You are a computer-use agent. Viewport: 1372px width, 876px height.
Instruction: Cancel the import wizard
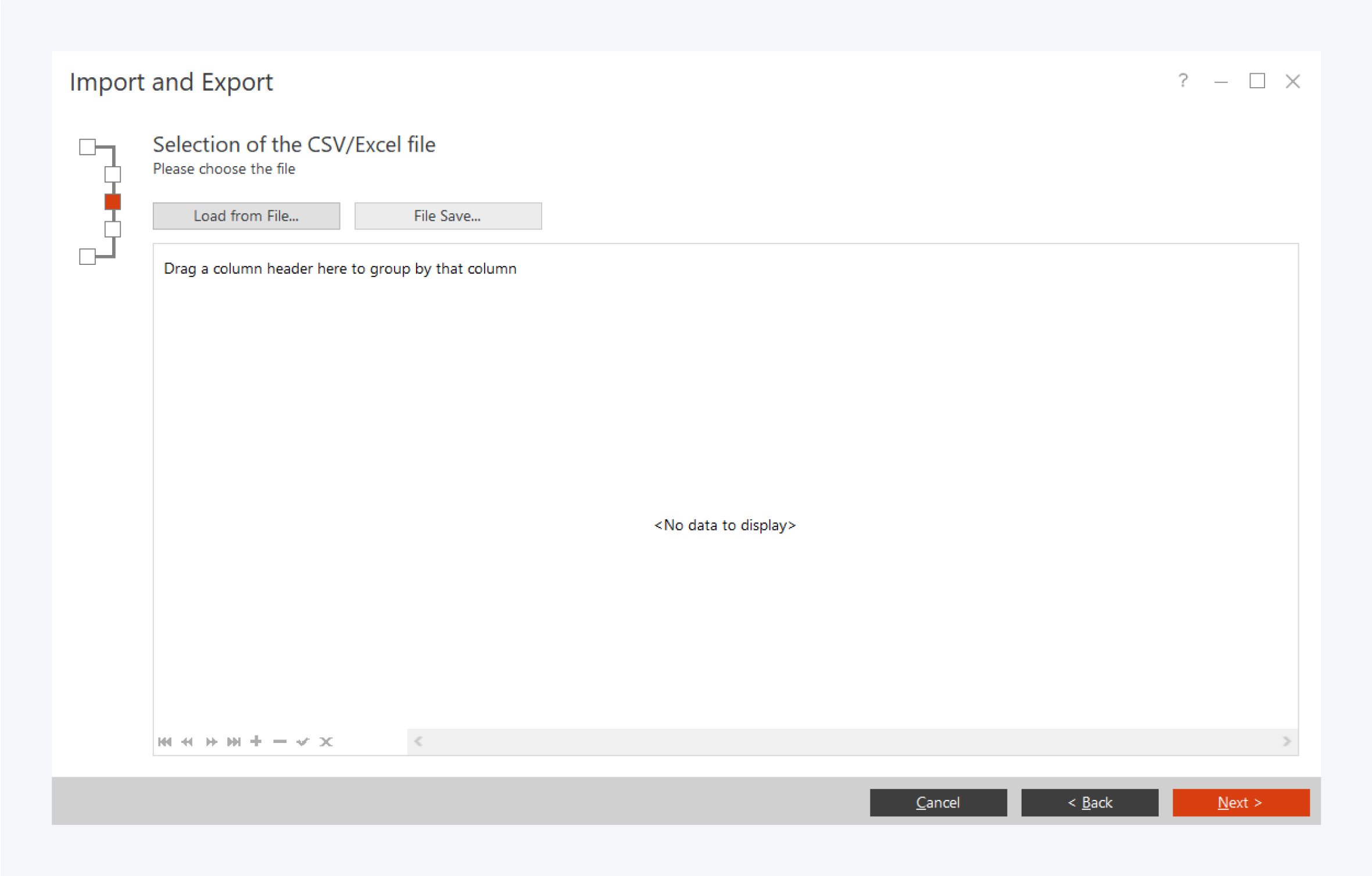[938, 802]
